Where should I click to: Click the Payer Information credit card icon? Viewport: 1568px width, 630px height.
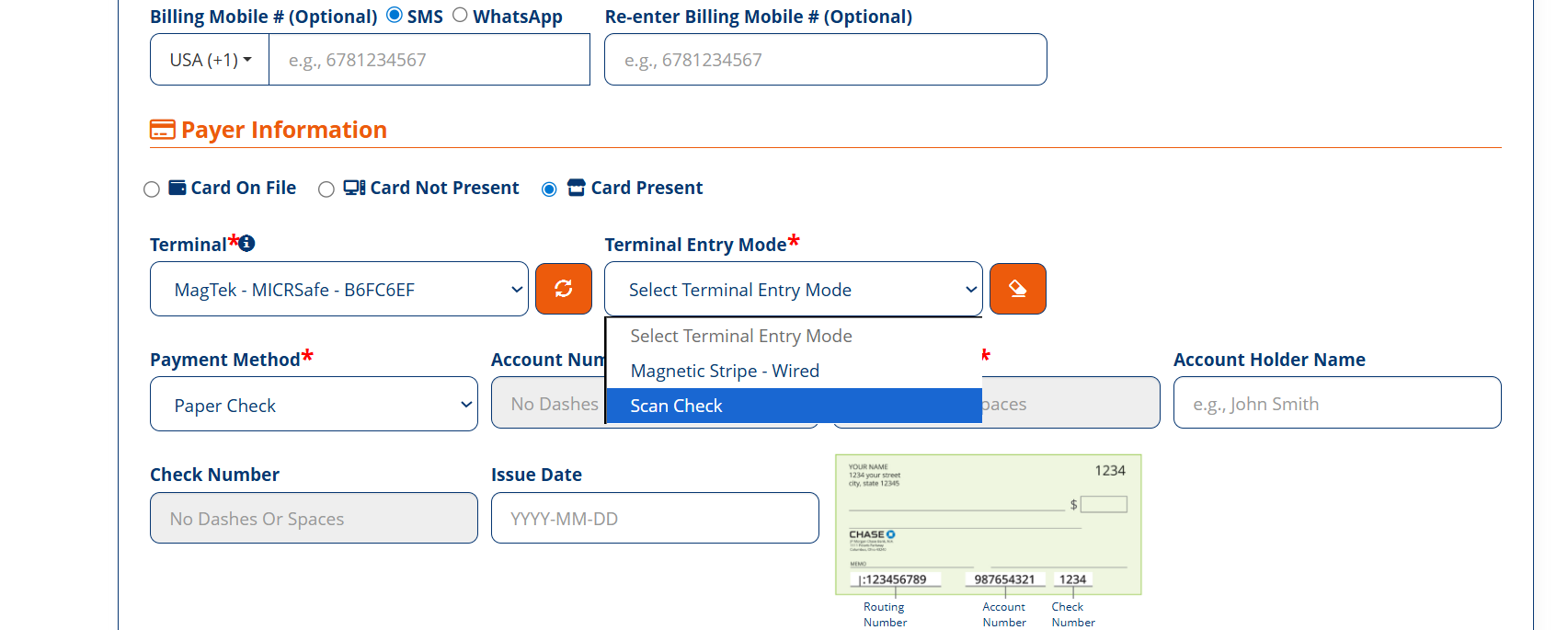coord(162,130)
